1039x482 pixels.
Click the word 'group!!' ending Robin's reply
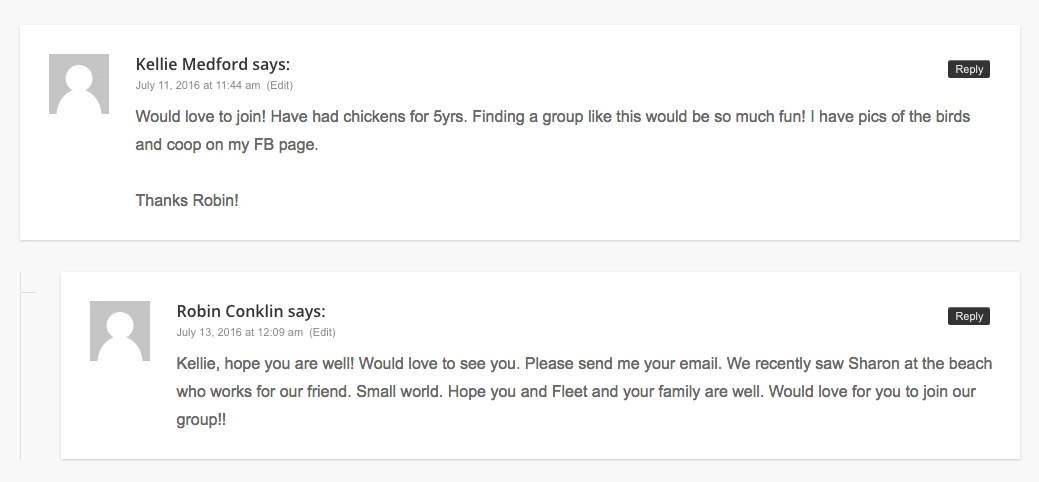[201, 420]
